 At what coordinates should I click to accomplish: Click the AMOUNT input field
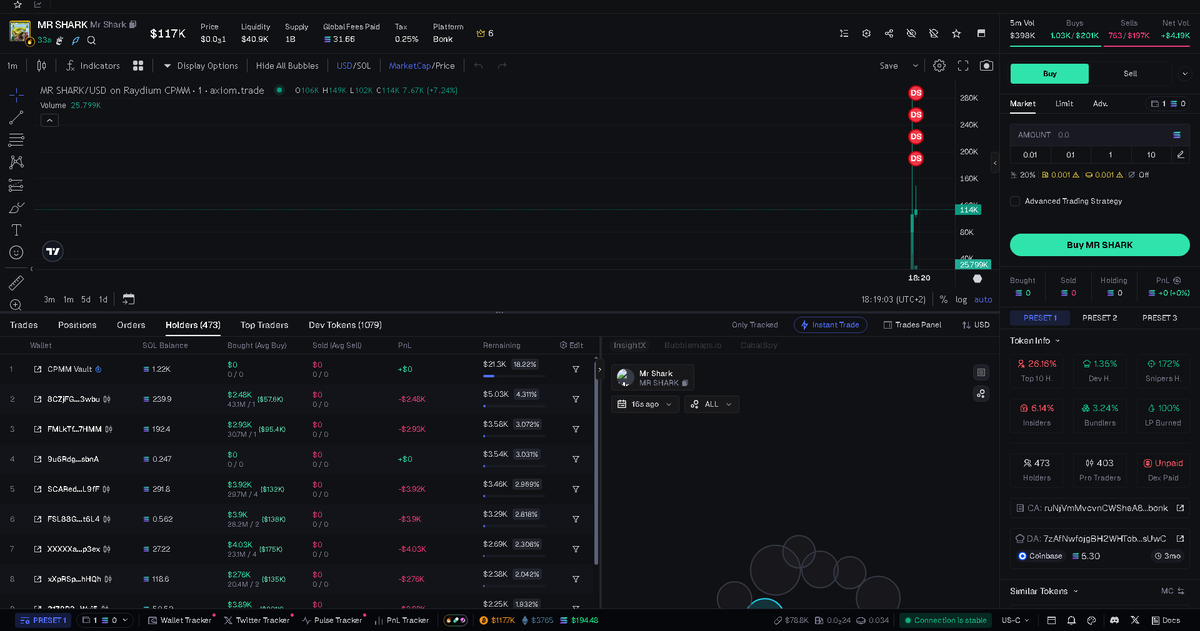(1099, 134)
